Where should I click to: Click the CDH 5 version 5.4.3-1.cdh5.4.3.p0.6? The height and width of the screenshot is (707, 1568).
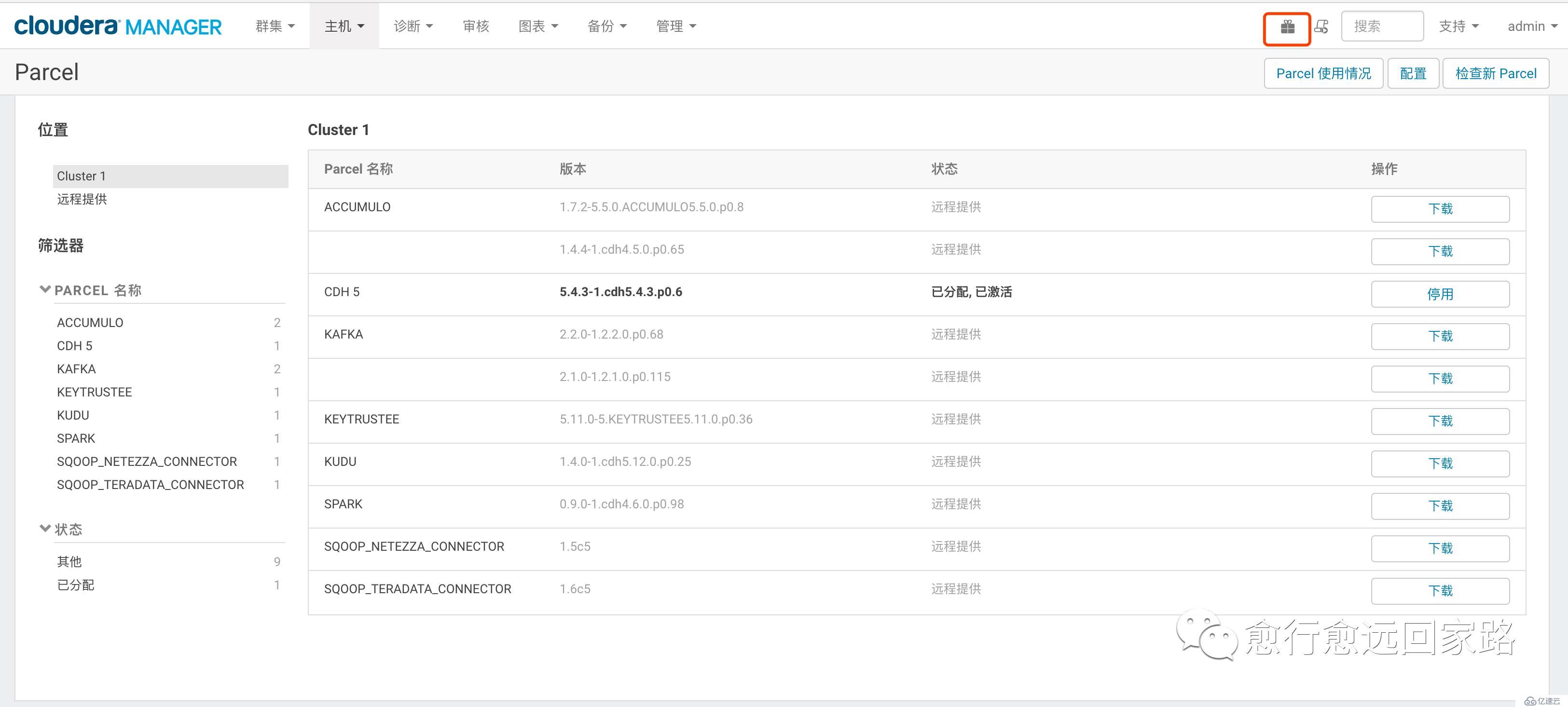click(x=621, y=292)
